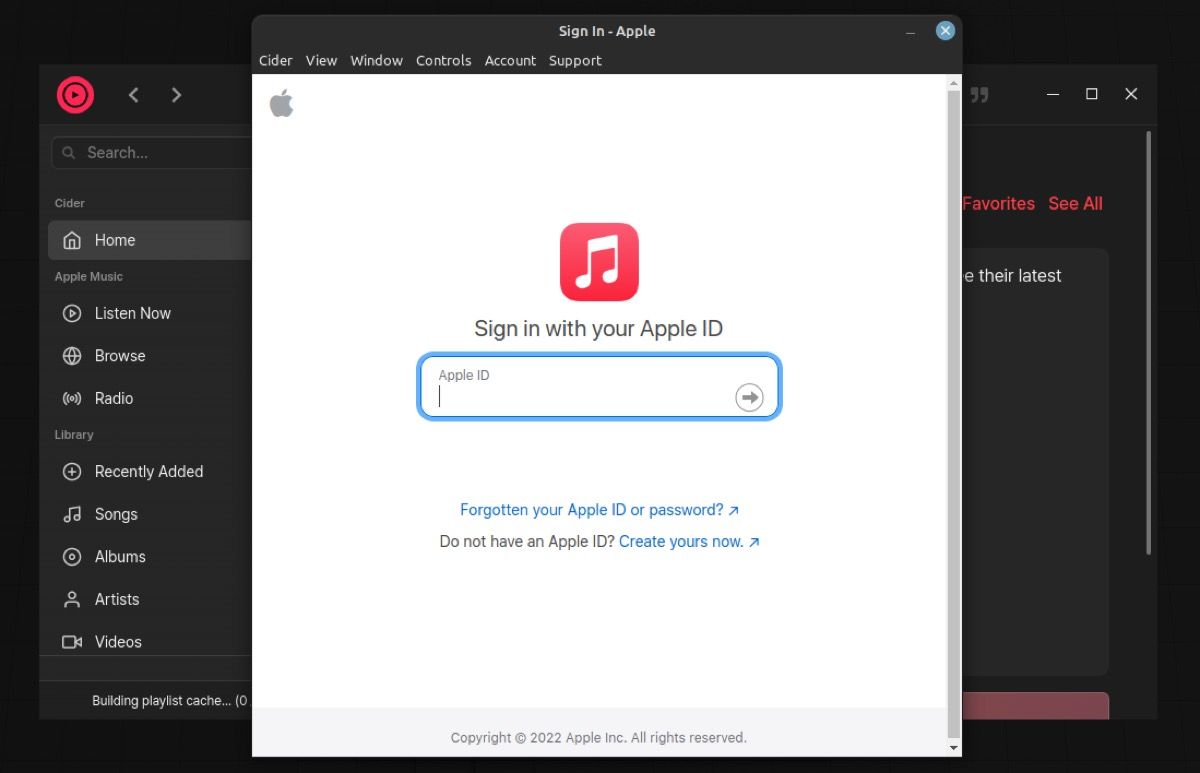Open the Cider menu
The height and width of the screenshot is (773, 1200).
pos(276,60)
